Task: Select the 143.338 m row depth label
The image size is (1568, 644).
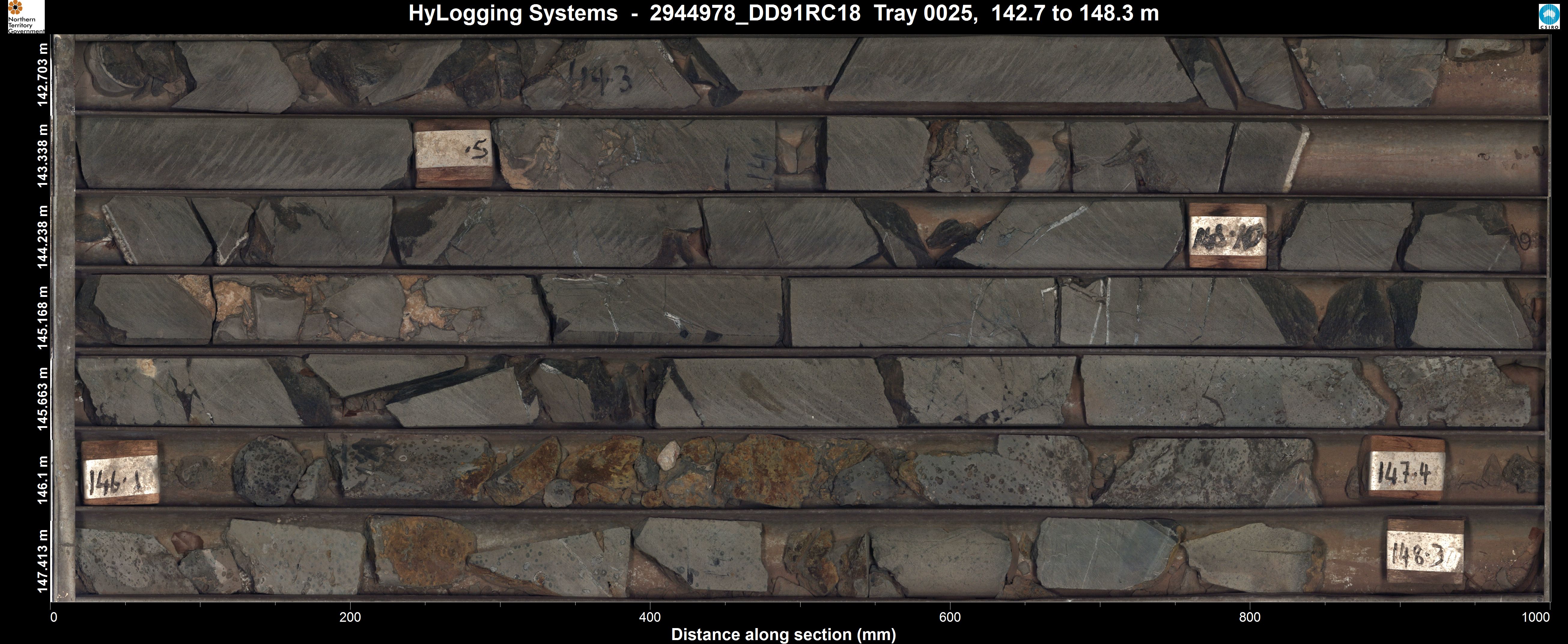Action: [x=43, y=156]
